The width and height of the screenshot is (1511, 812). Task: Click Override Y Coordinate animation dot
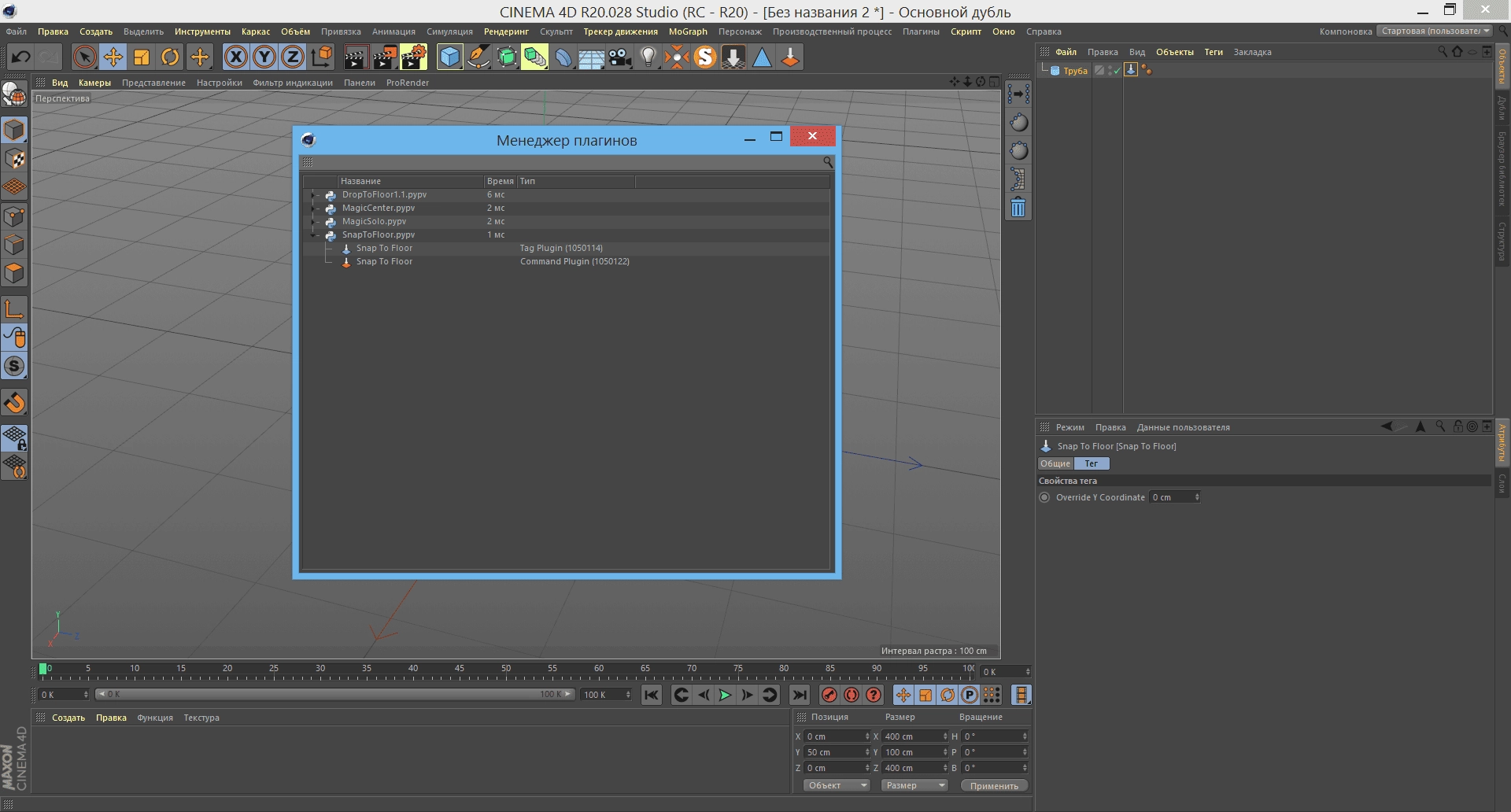tap(1044, 497)
